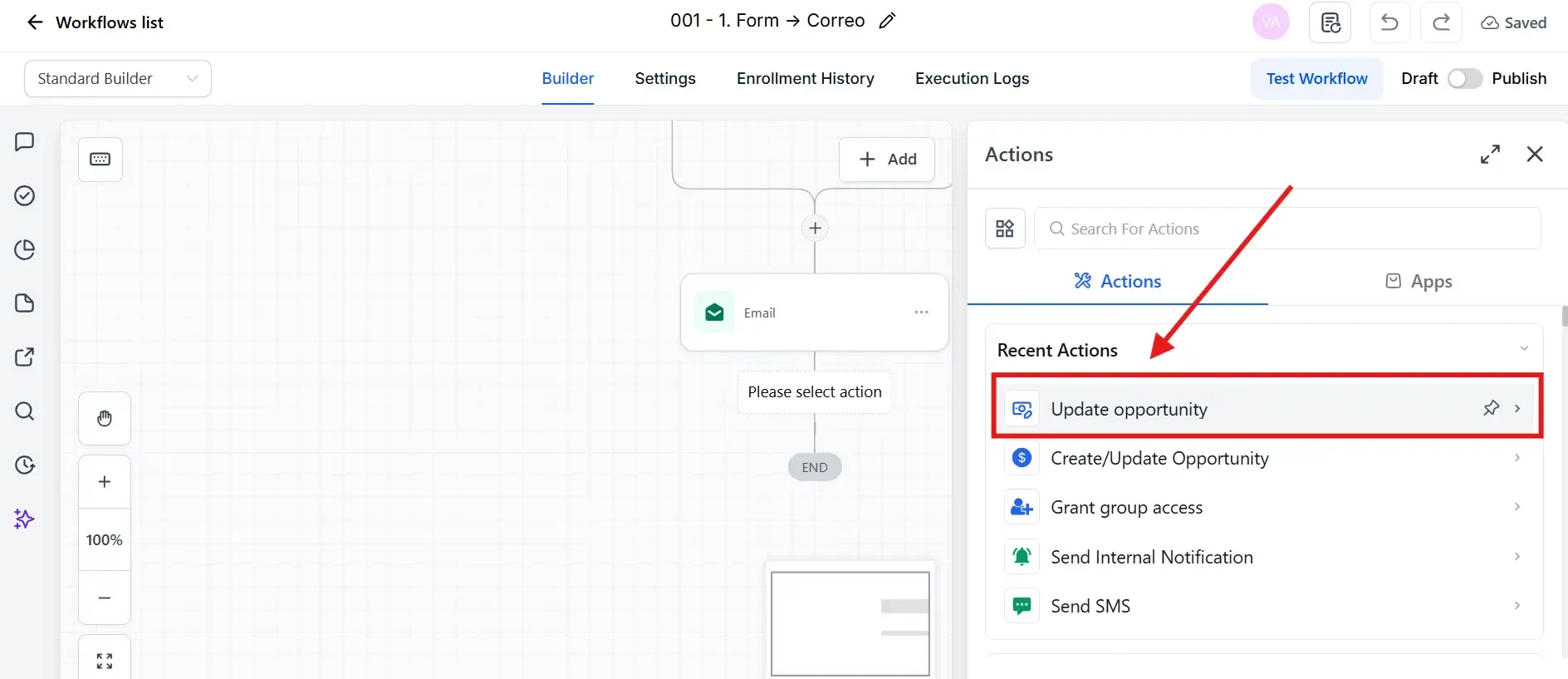Undo last change
1568x679 pixels.
tap(1389, 22)
